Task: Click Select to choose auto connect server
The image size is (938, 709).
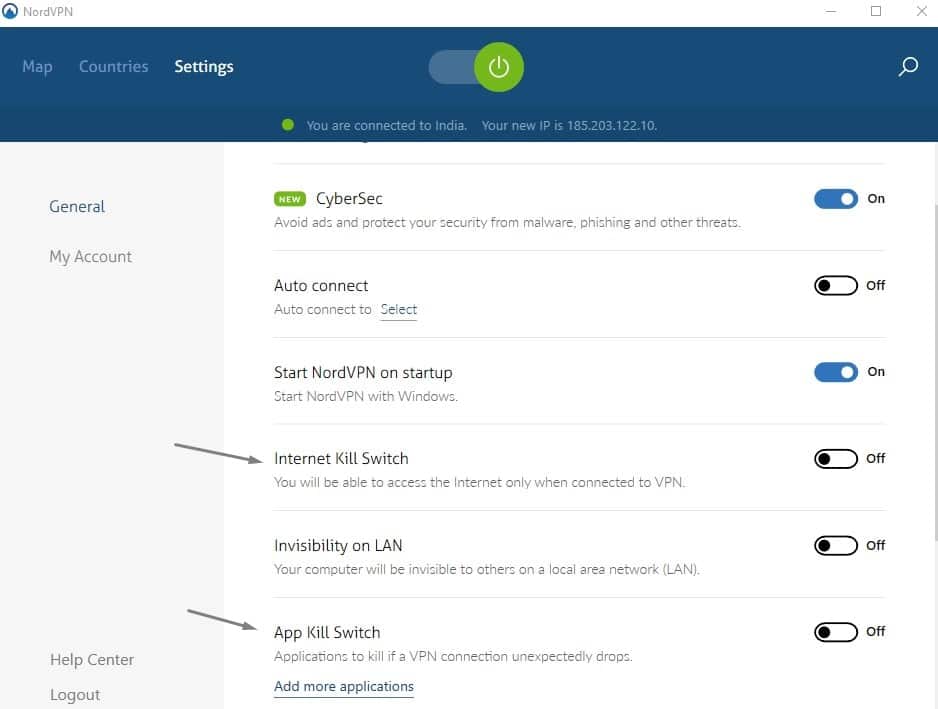Action: tap(398, 309)
